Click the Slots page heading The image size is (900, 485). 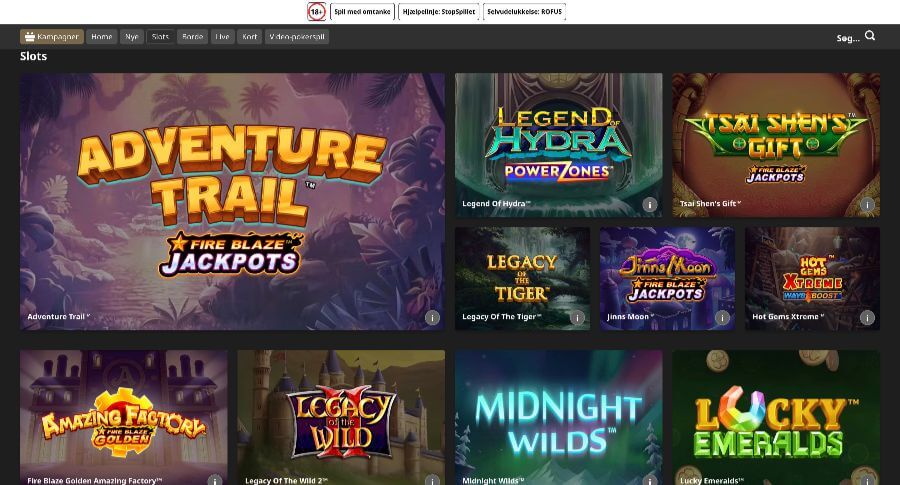click(x=33, y=56)
